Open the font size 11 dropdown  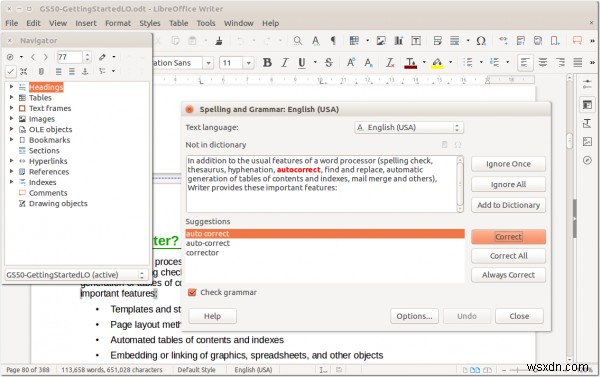tap(249, 63)
